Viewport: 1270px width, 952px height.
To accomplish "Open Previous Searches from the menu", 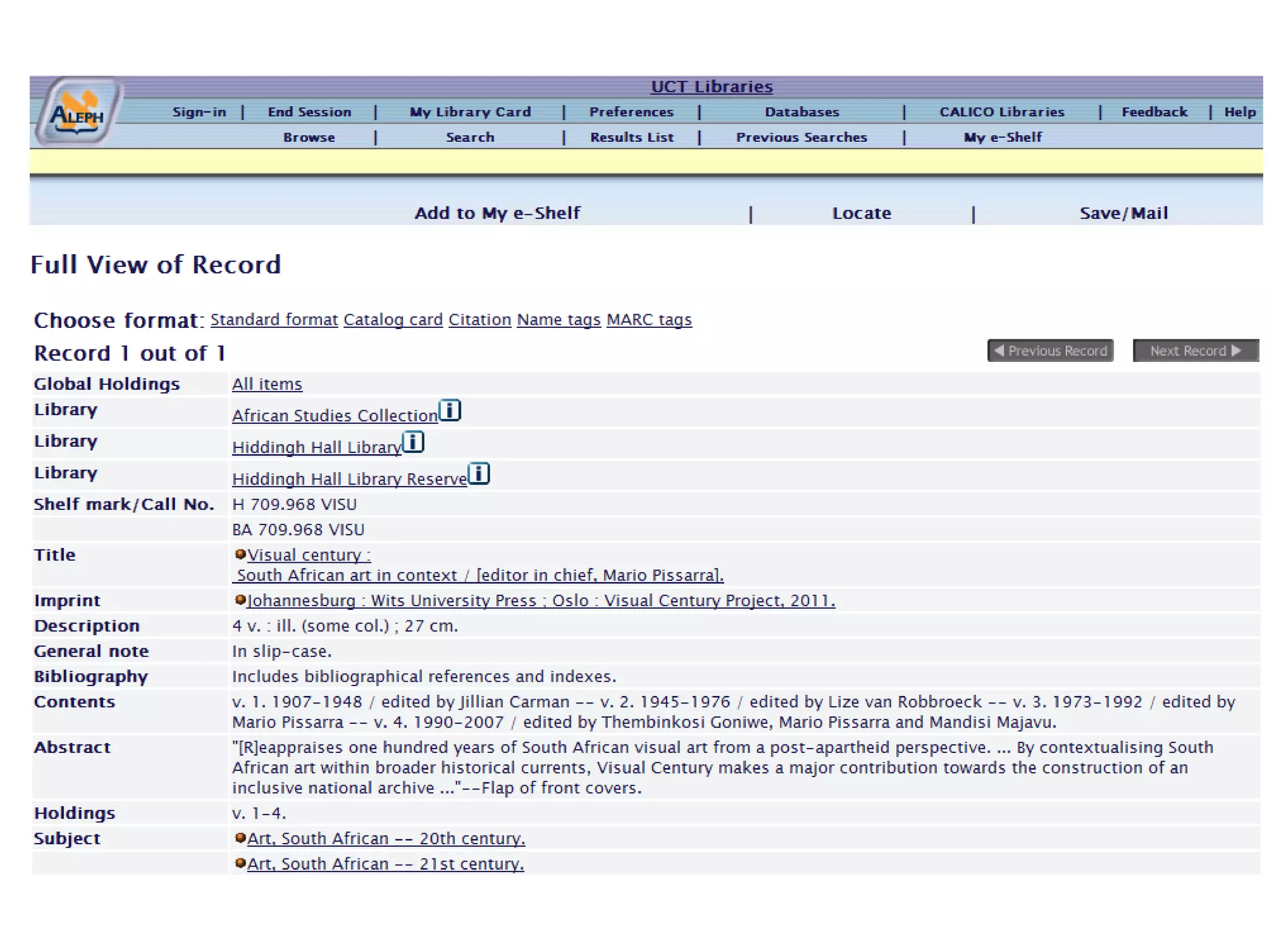I will coord(801,138).
